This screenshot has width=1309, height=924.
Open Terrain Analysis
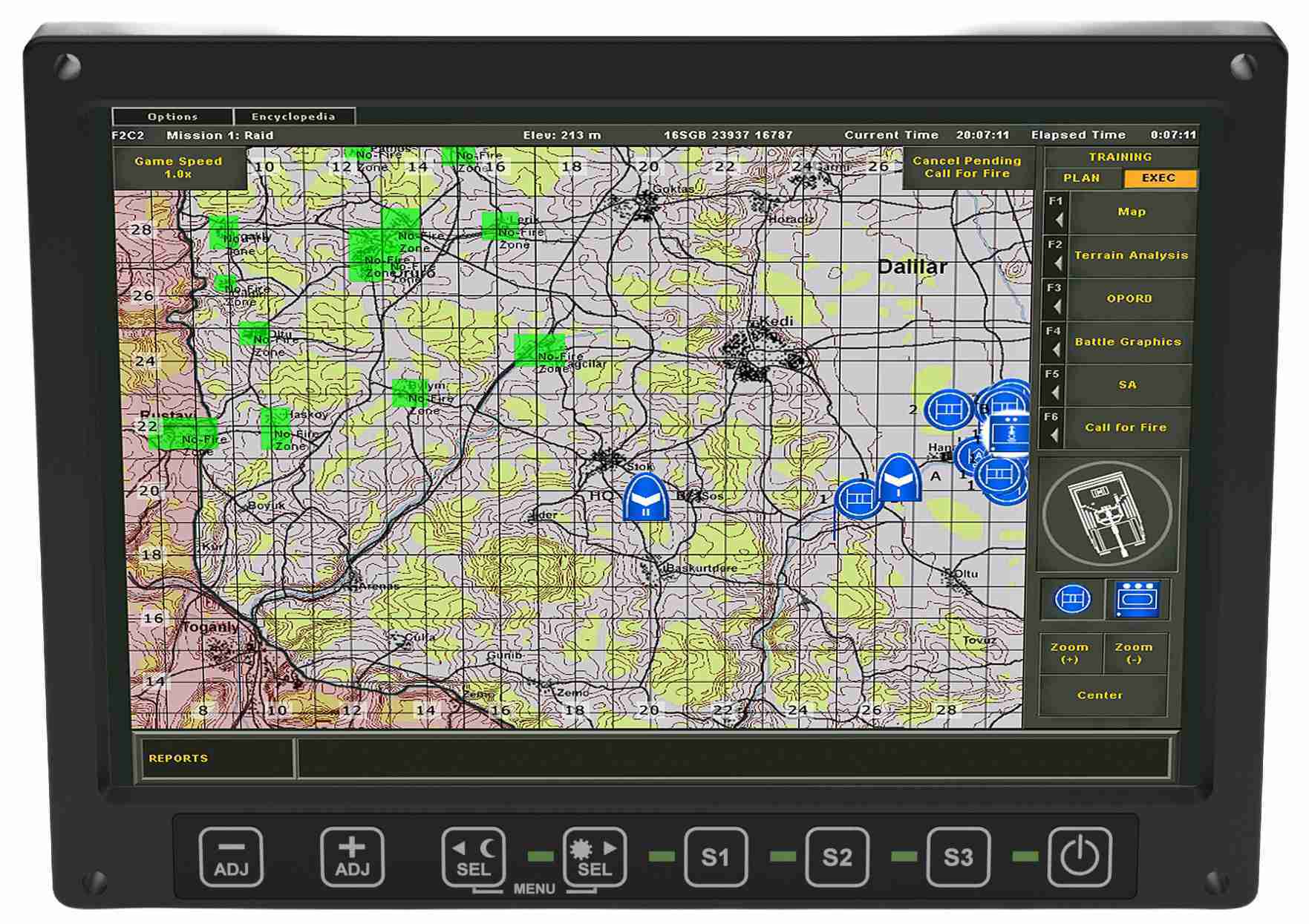[1132, 255]
